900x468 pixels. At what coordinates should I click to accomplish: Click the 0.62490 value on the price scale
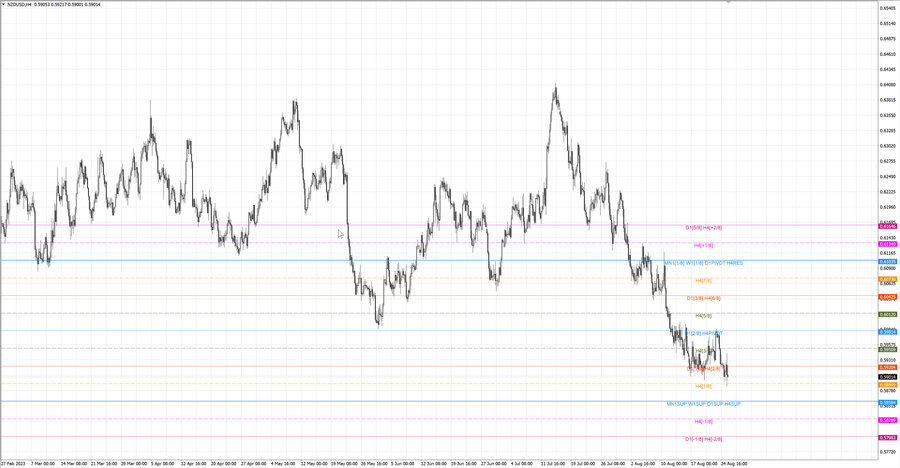coord(888,177)
